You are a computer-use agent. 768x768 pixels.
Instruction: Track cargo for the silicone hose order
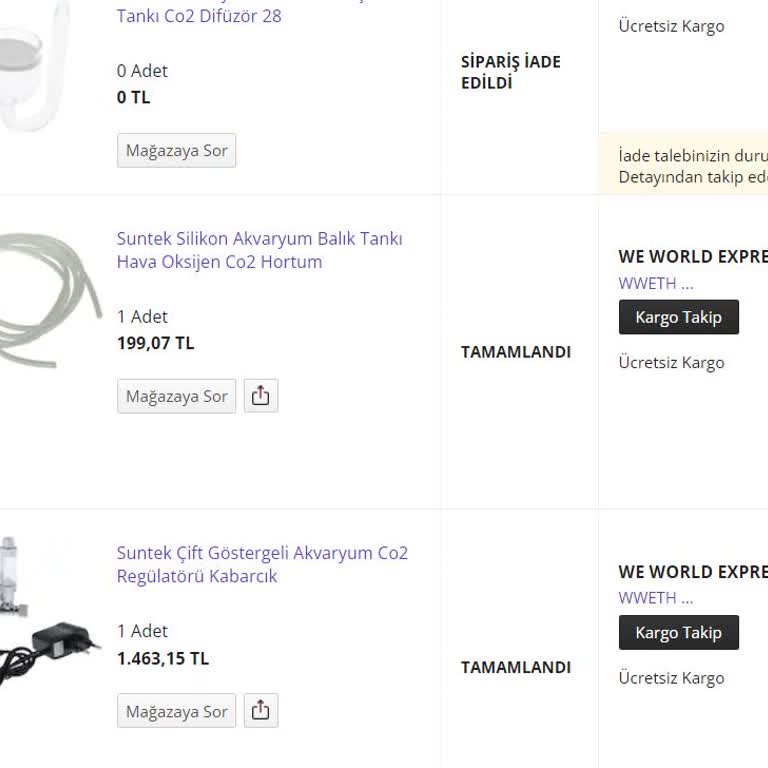pos(678,317)
